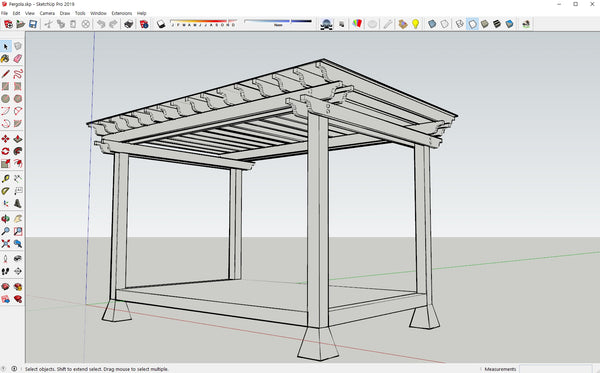600x373 pixels.
Task: Enable Shaded face style
Action: pos(485,24)
